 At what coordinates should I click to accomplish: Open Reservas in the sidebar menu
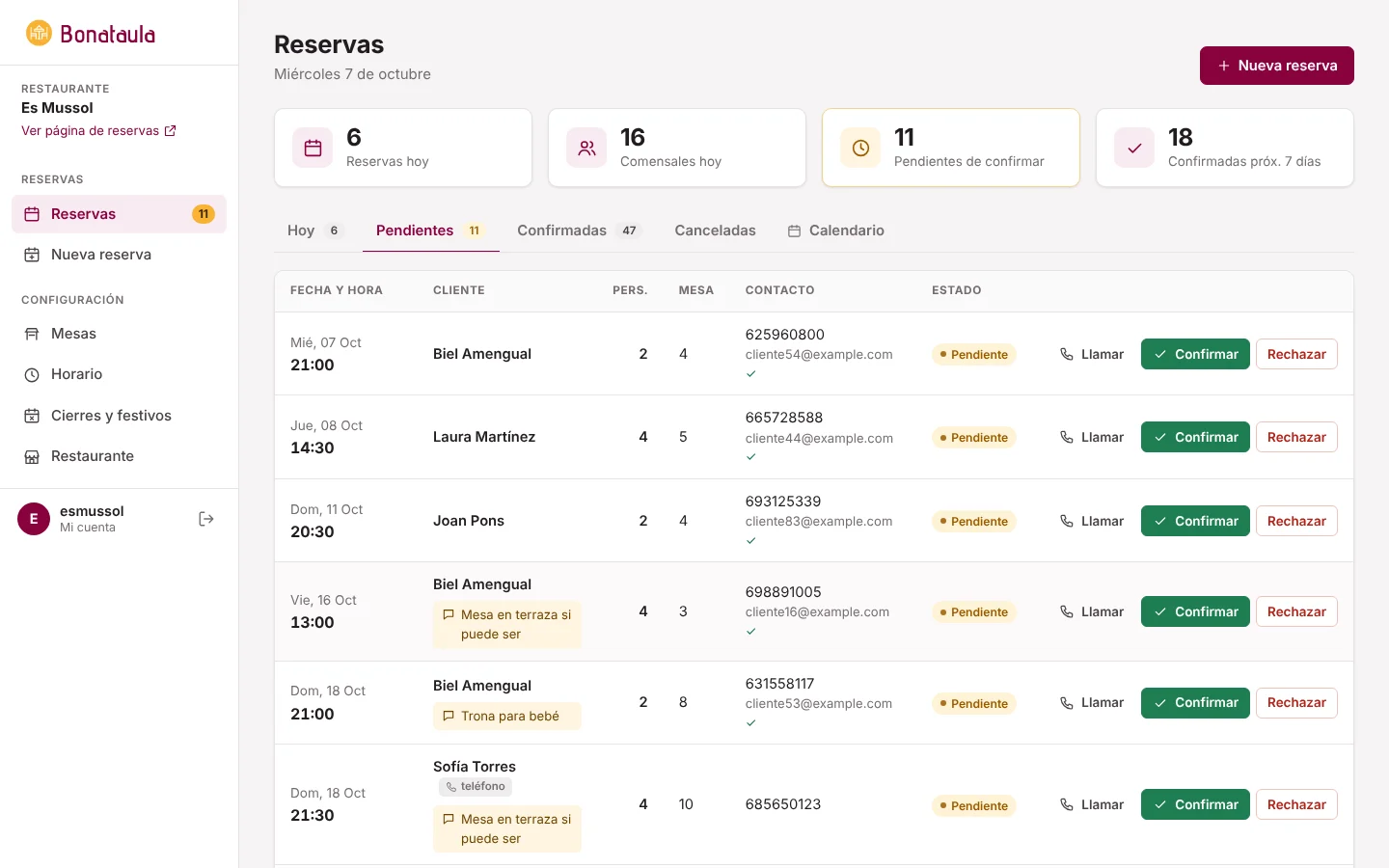(x=119, y=214)
